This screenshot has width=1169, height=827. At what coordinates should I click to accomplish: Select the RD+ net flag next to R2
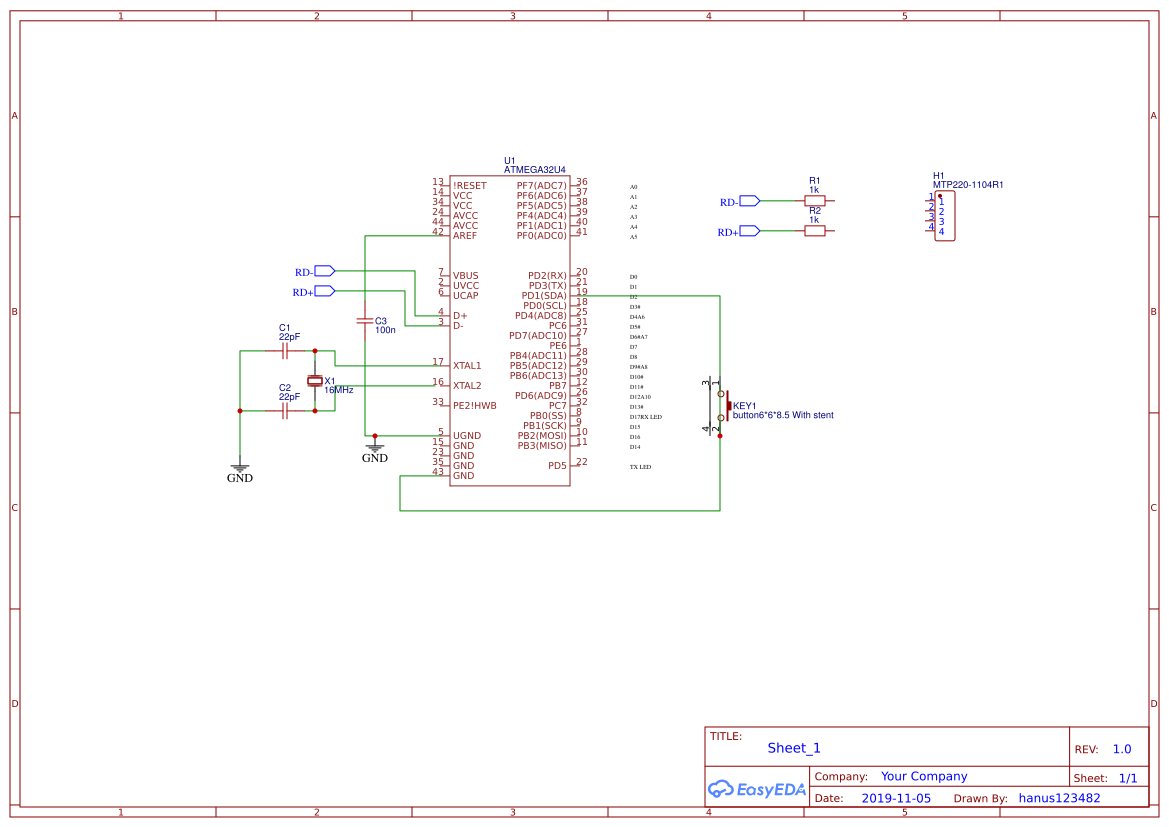coord(748,231)
